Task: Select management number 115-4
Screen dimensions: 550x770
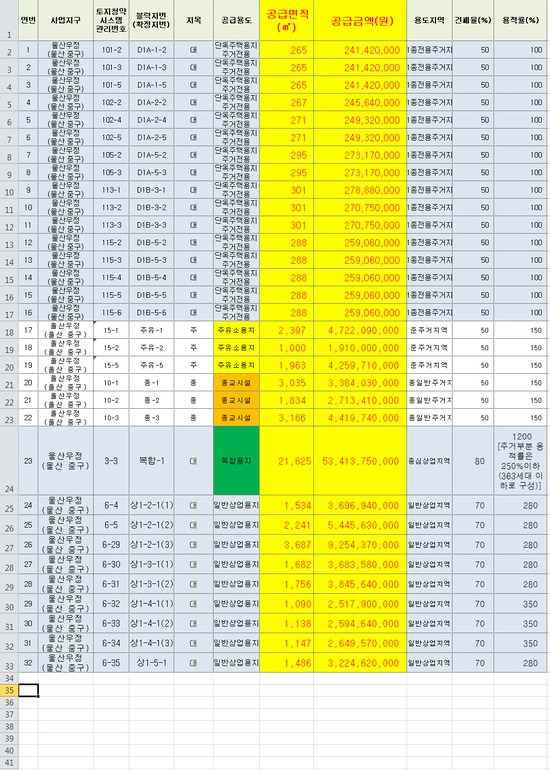Action: coord(111,278)
